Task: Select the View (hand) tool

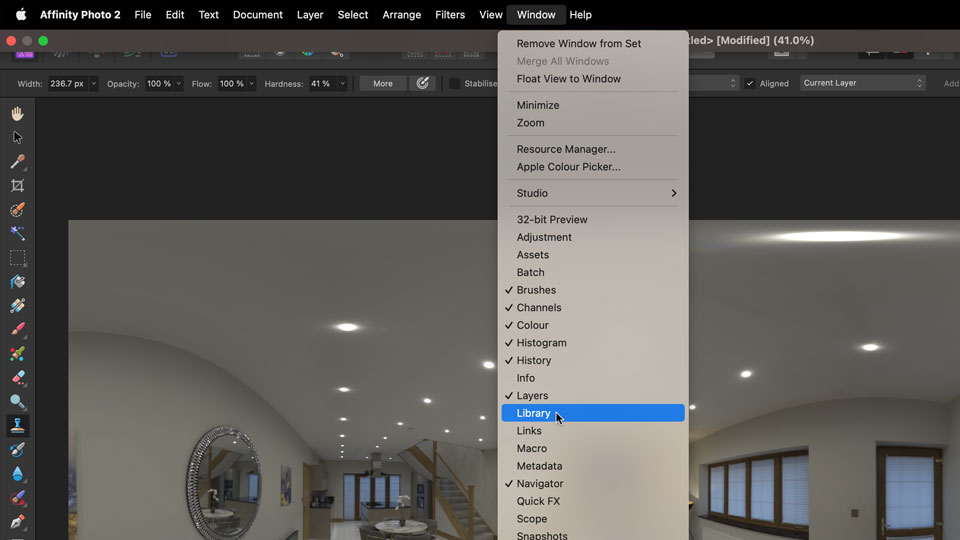Action: tap(17, 113)
